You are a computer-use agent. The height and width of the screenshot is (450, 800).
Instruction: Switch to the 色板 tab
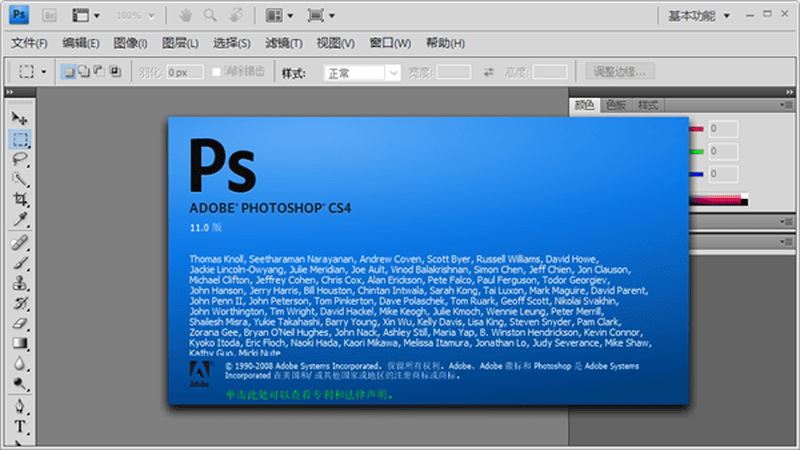pos(615,105)
